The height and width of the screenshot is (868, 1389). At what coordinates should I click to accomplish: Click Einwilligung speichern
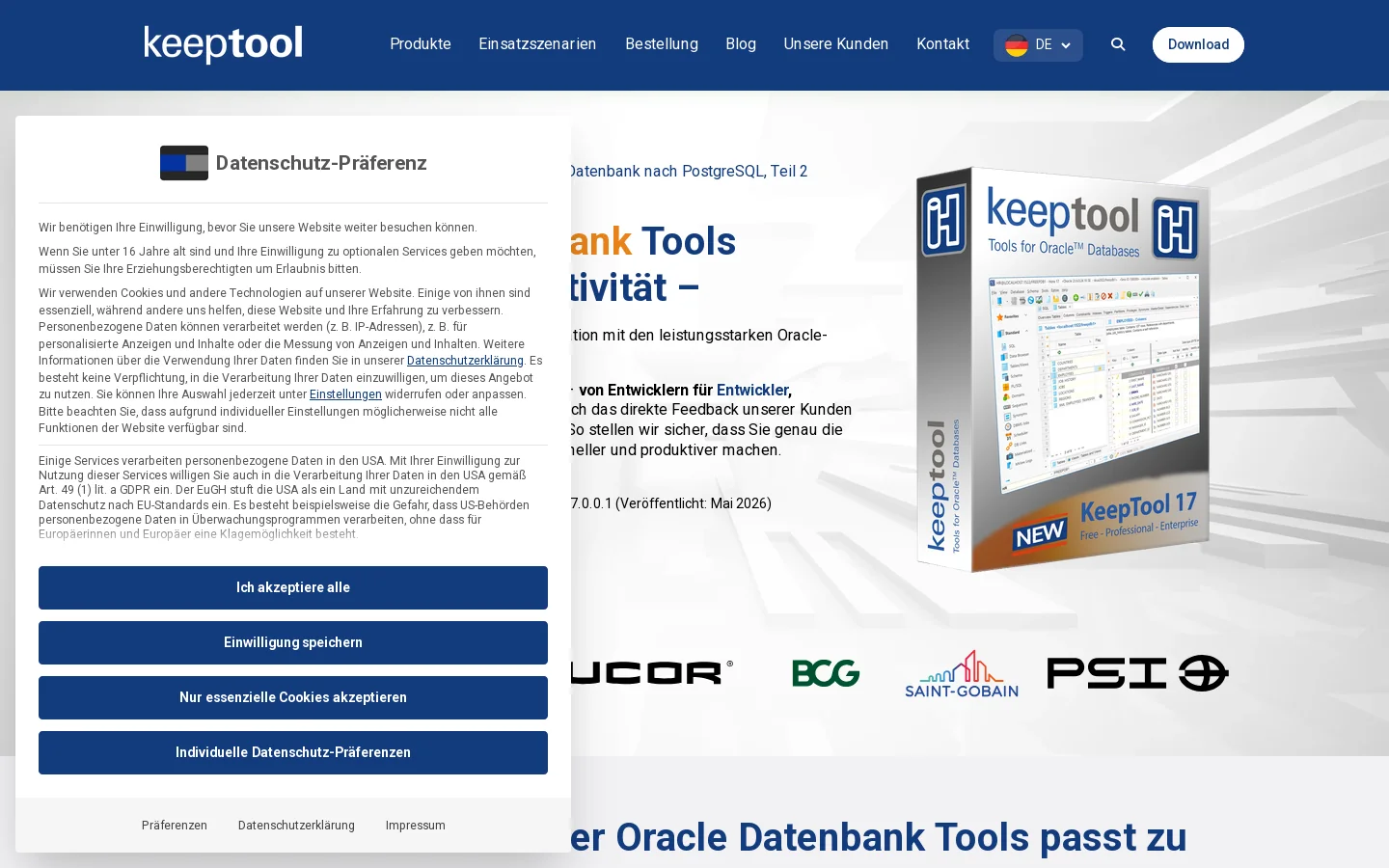coord(293,642)
